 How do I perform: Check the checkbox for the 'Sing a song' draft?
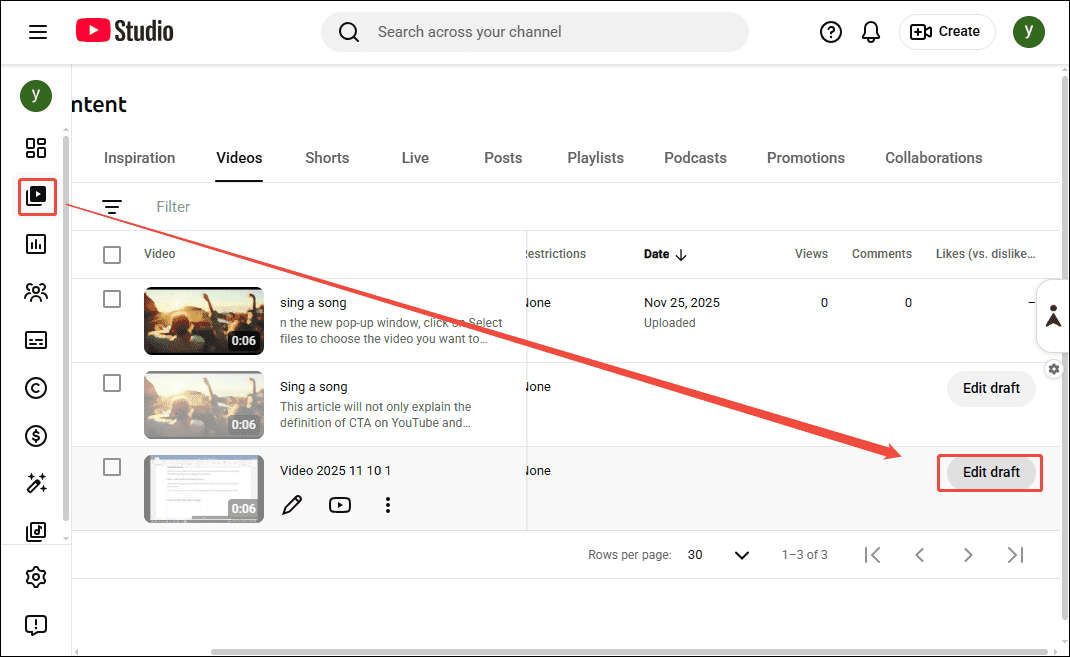pos(111,382)
